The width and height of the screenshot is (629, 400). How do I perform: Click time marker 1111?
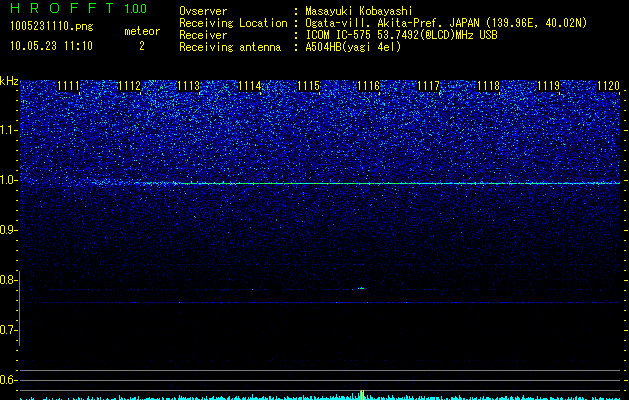(68, 86)
